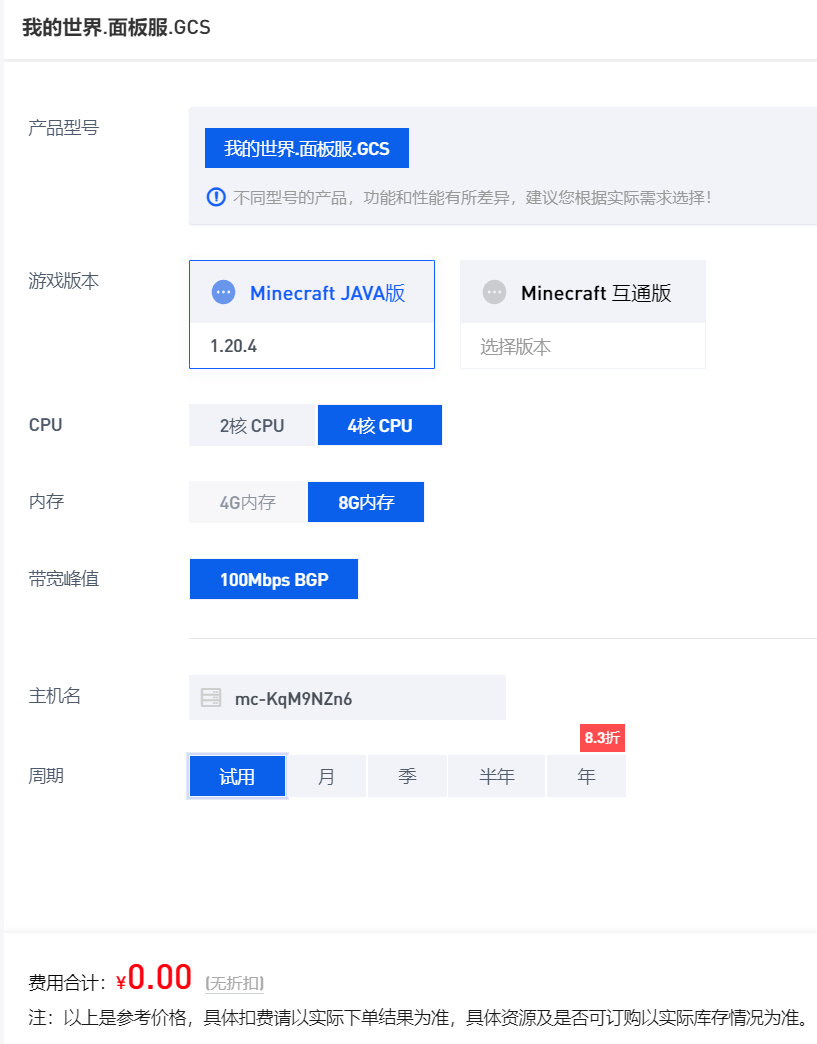This screenshot has height=1044, width=817.
Task: Click the 费用合计 label
Action: (x=67, y=983)
